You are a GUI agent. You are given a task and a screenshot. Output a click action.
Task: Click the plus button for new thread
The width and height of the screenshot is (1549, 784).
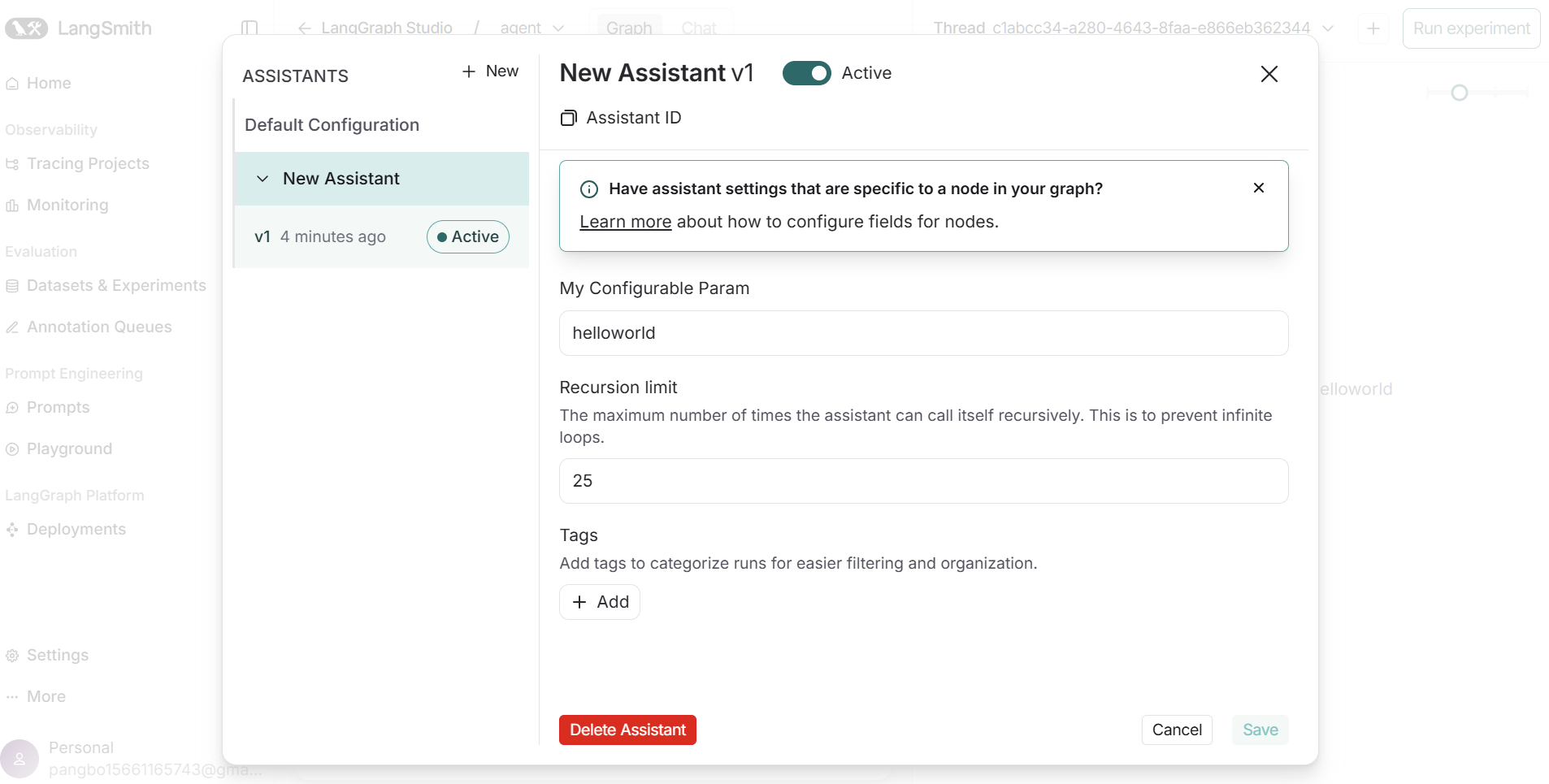1373,28
